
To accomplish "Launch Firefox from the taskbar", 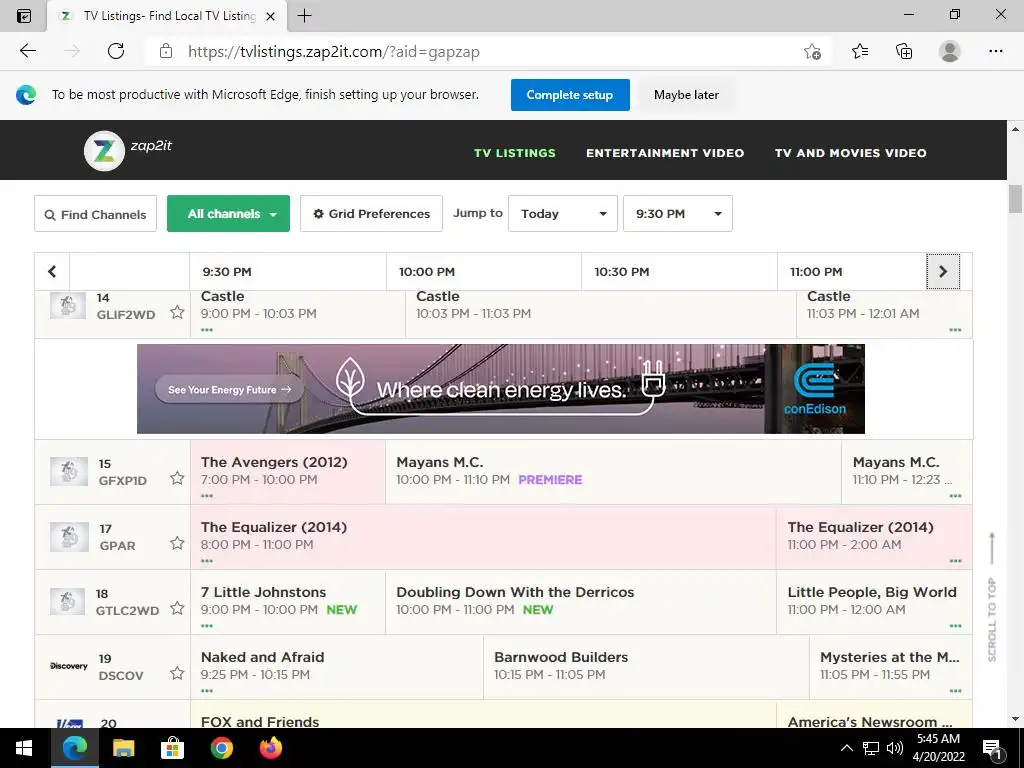I will [270, 748].
